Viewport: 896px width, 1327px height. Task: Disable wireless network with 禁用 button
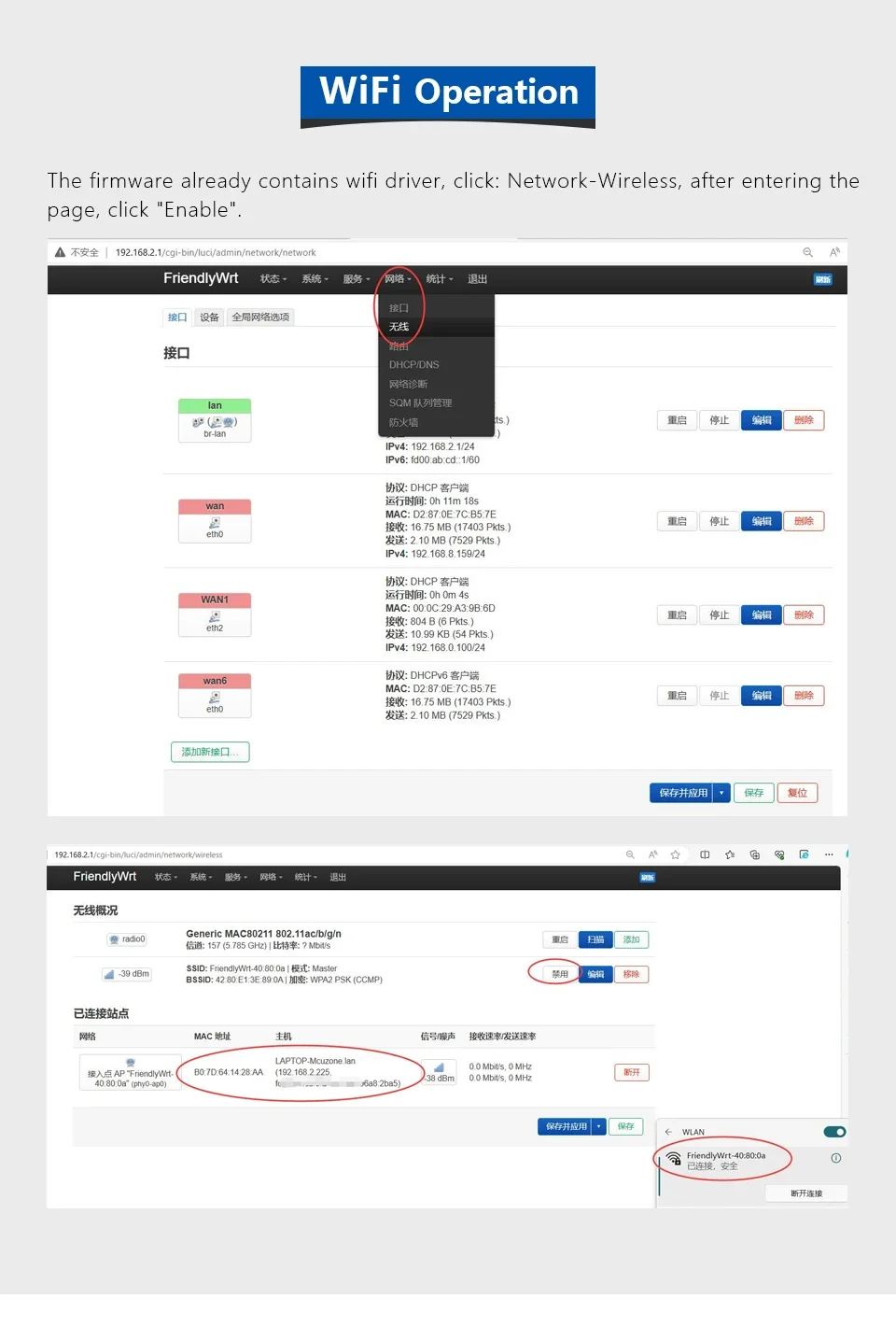point(559,974)
